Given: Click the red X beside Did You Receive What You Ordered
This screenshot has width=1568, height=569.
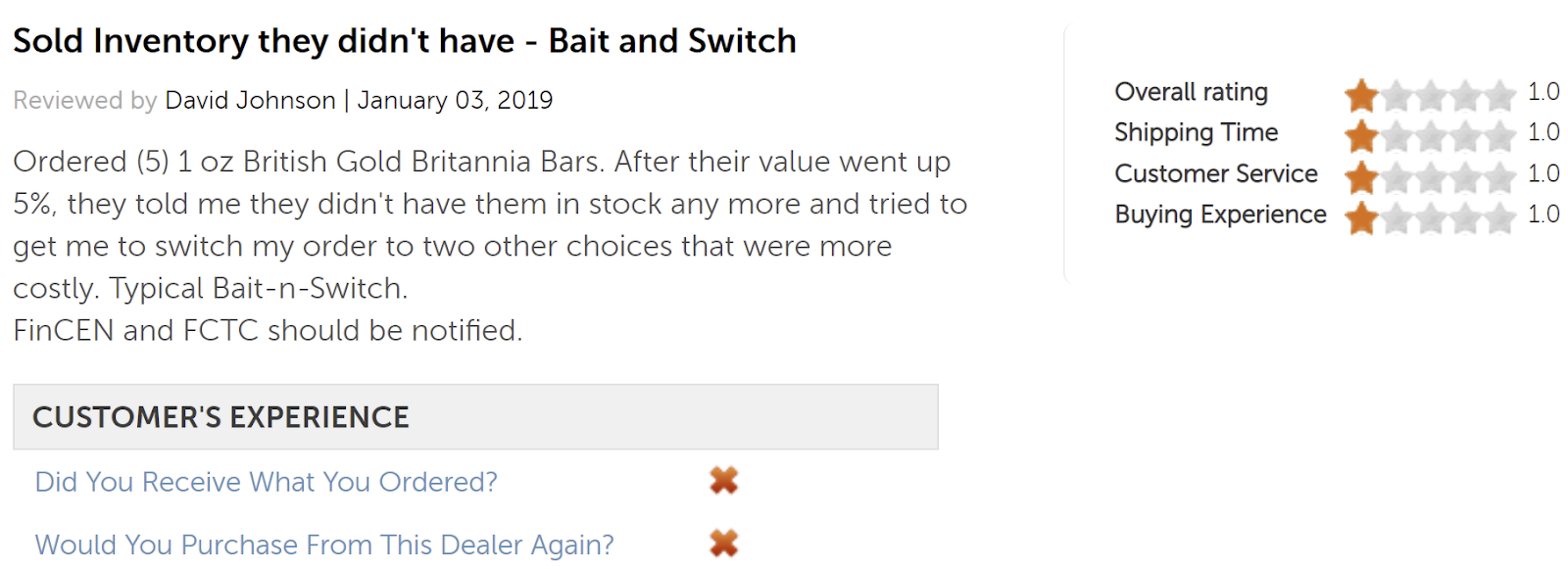Looking at the screenshot, I should pyautogui.click(x=723, y=480).
